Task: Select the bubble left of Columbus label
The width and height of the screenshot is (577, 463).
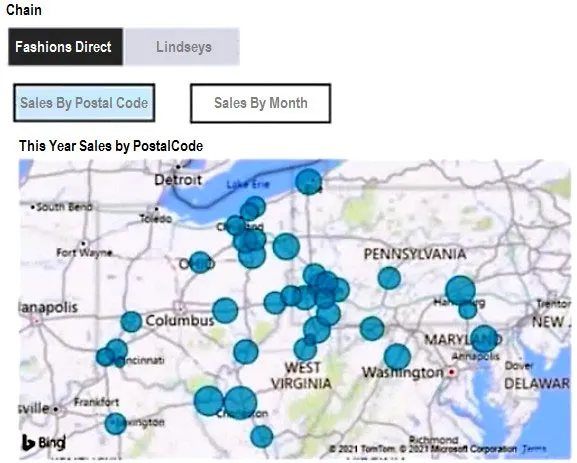Action: pos(131,321)
